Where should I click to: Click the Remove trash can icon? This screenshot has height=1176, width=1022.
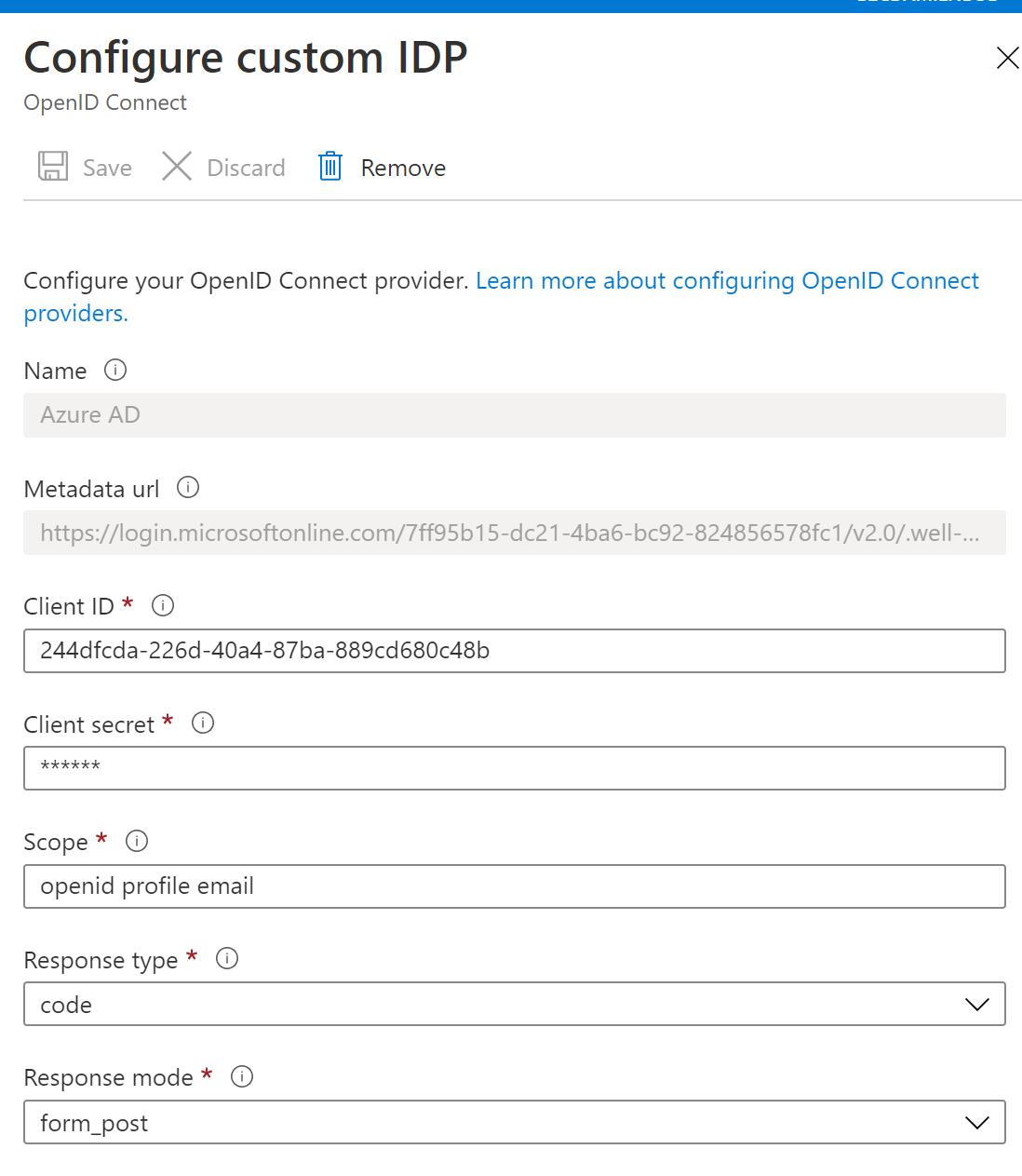[330, 167]
